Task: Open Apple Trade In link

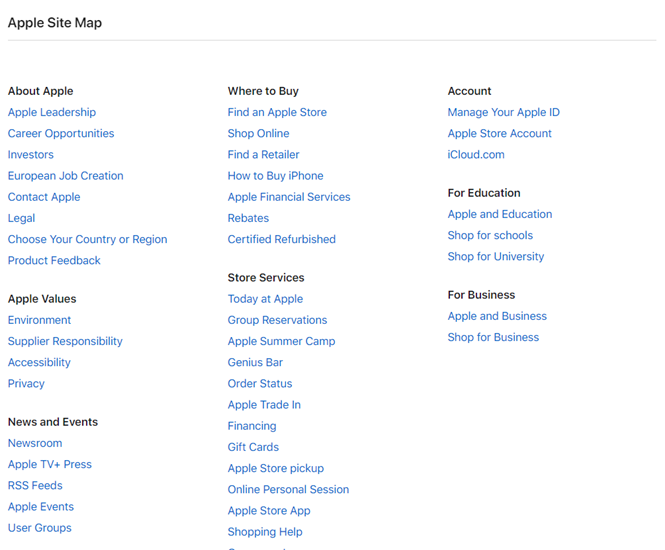Action: [264, 405]
